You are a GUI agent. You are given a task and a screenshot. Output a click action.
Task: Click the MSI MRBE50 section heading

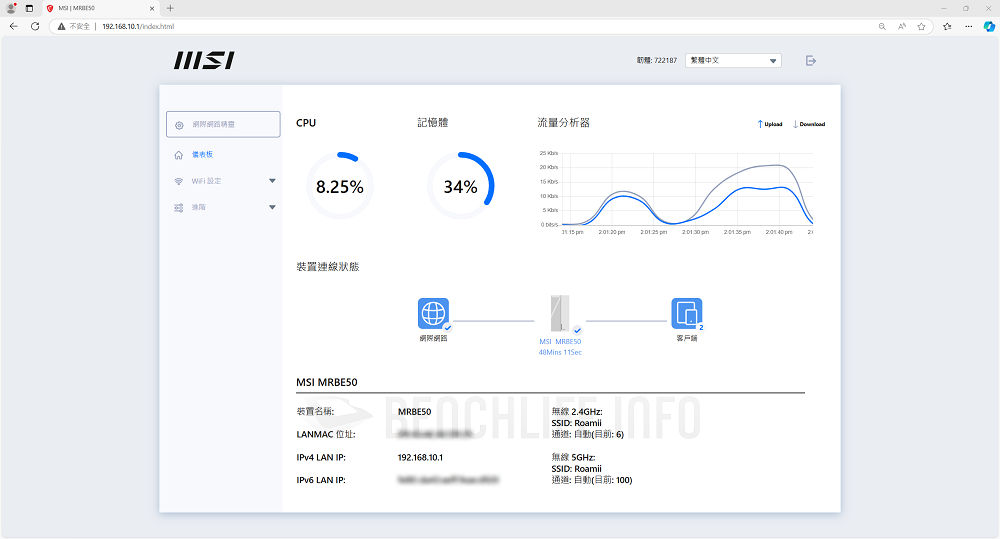point(327,382)
